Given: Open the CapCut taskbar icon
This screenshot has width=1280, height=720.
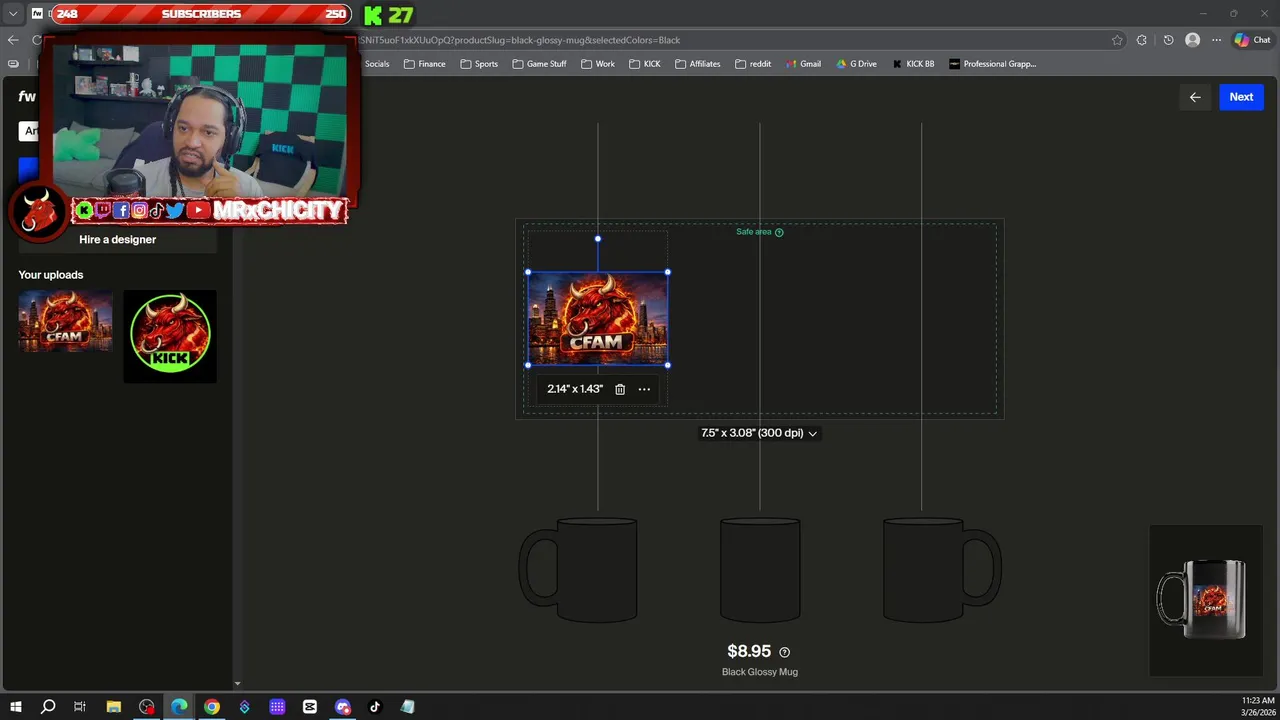Looking at the screenshot, I should (x=310, y=707).
